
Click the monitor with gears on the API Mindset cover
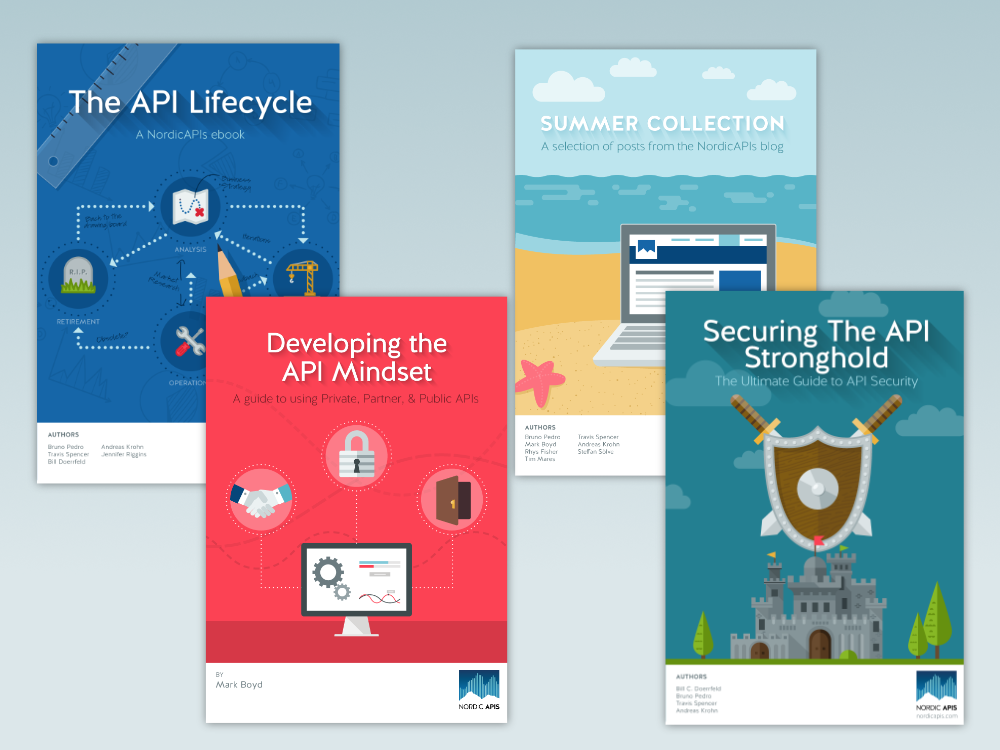357,589
